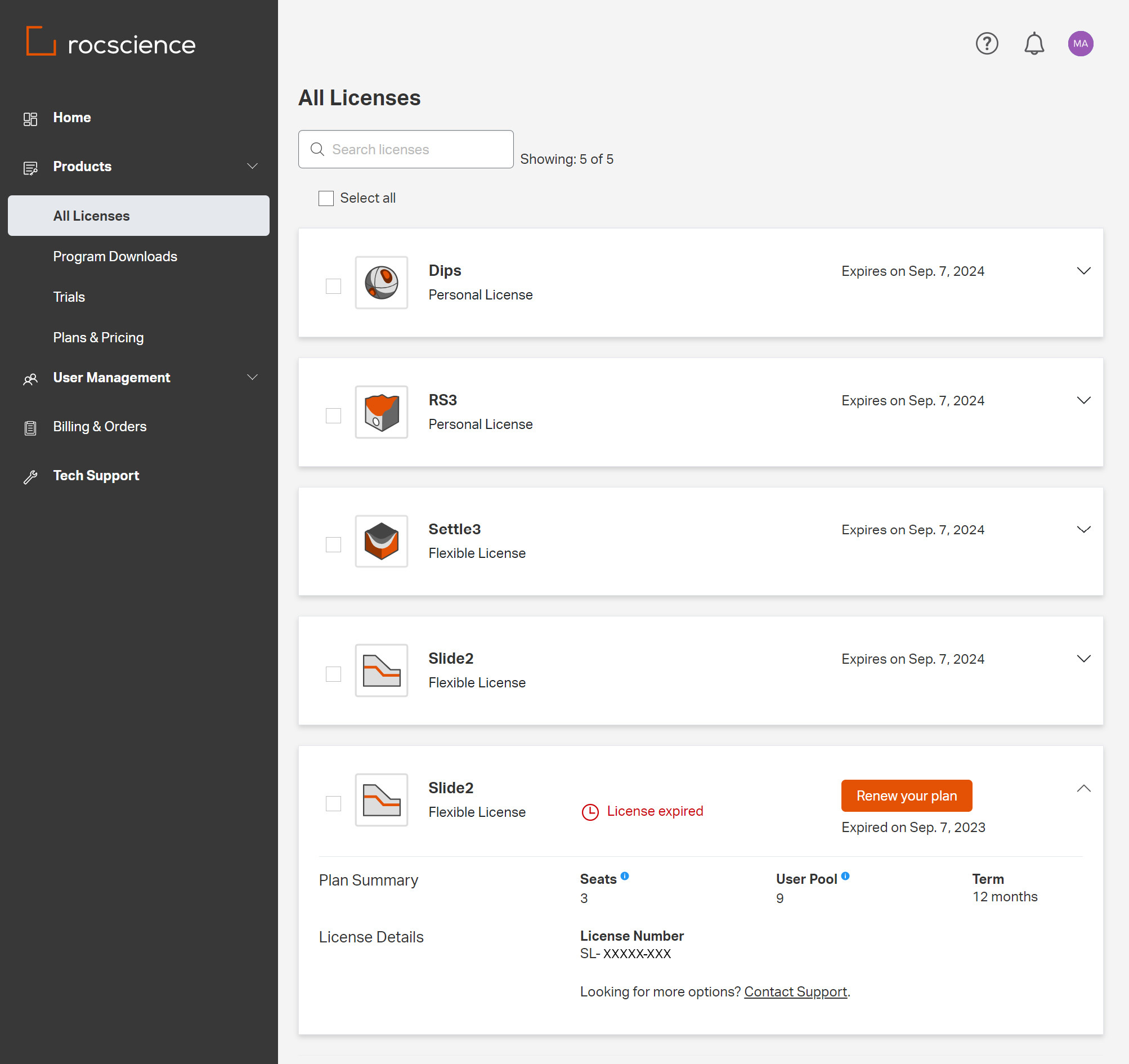This screenshot has width=1129, height=1064.
Task: Click the License Details label
Action: click(x=371, y=937)
